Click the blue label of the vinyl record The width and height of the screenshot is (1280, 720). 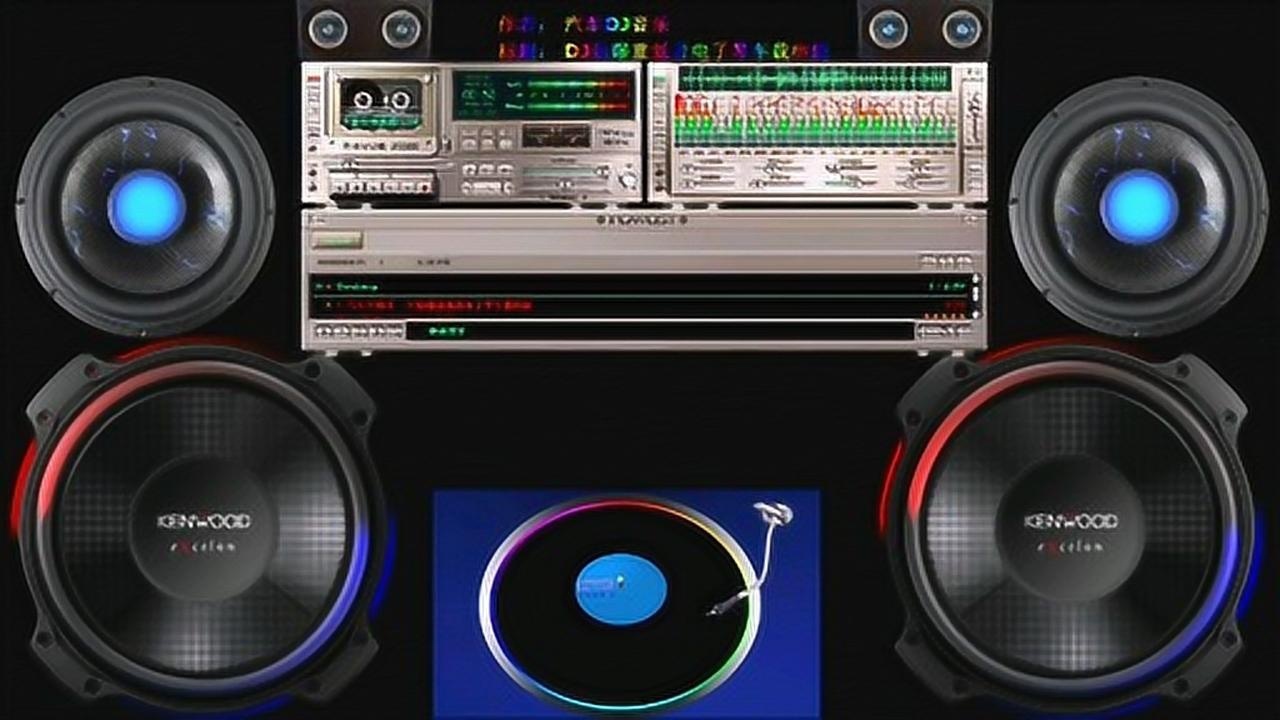pyautogui.click(x=620, y=588)
